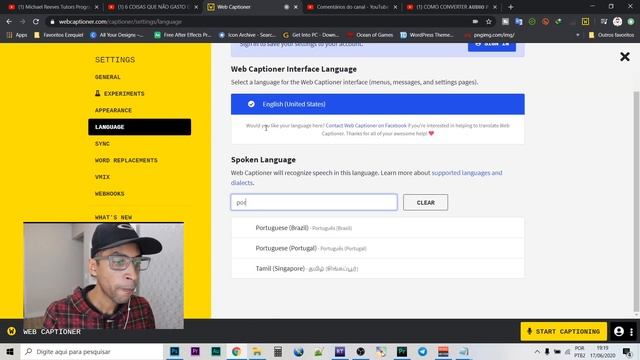Open the VMIX settings page
The height and width of the screenshot is (360, 640).
click(102, 177)
